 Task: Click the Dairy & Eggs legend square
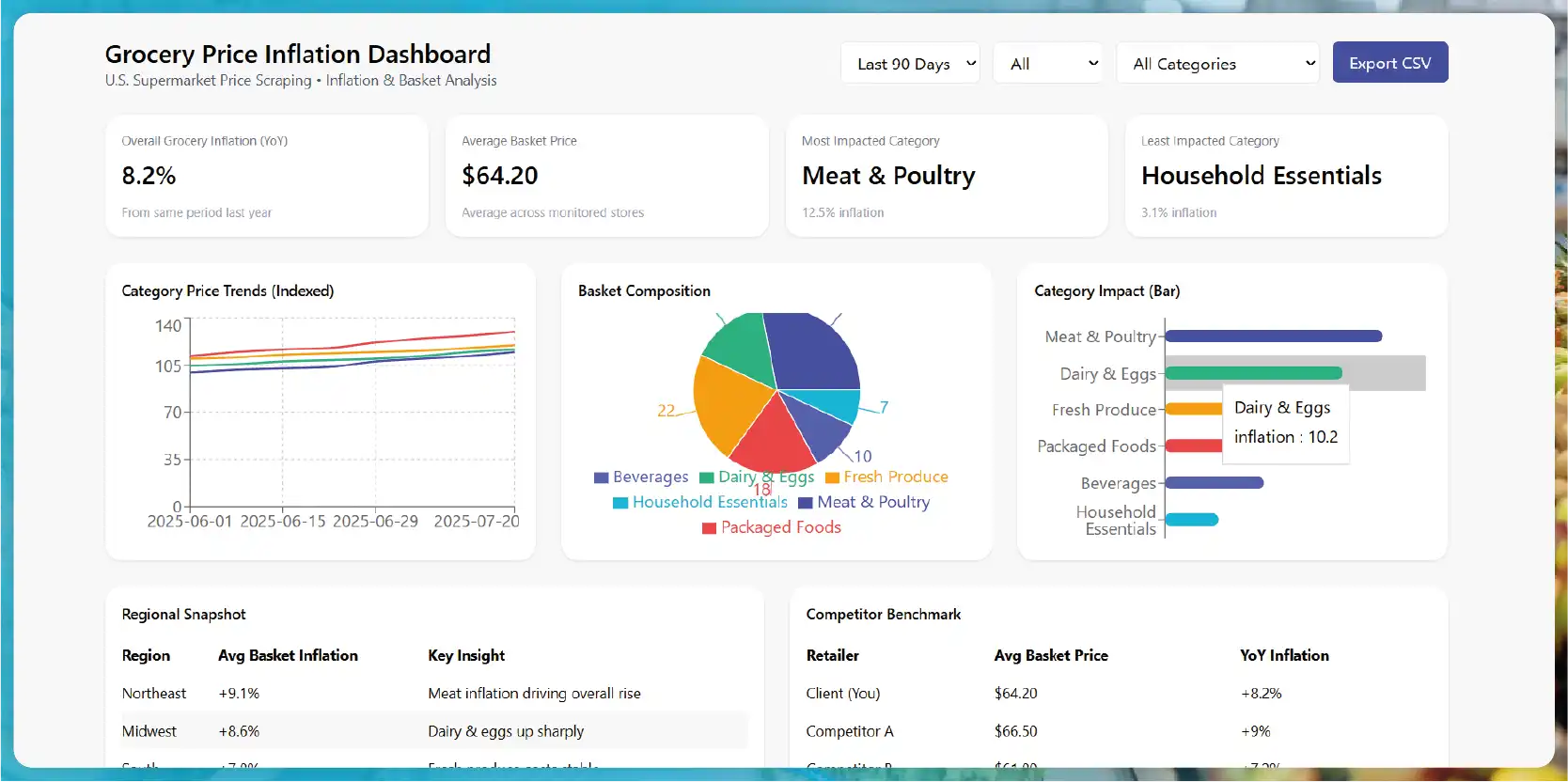(x=707, y=477)
